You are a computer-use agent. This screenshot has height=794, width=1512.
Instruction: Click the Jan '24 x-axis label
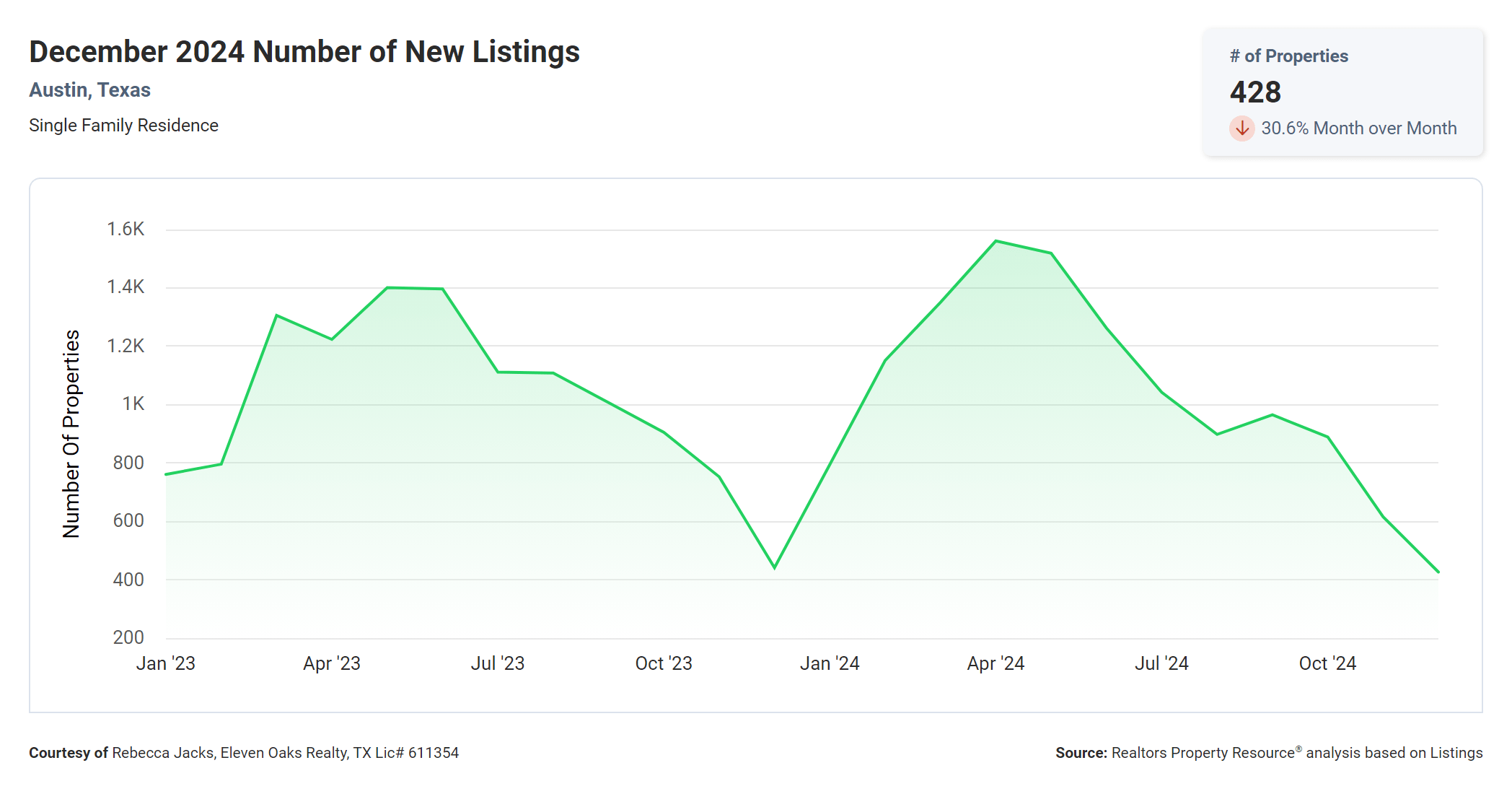tap(830, 663)
